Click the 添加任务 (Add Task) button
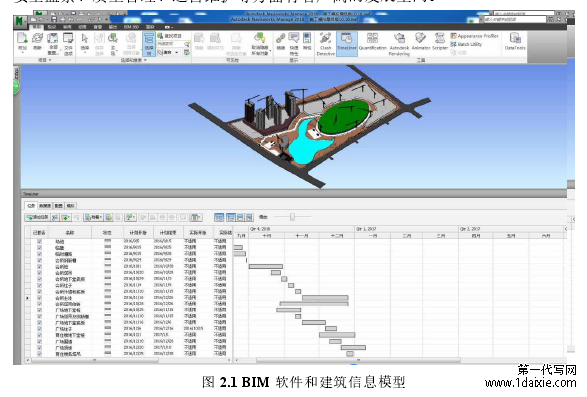Viewport: 587px width, 397px height. point(37,217)
